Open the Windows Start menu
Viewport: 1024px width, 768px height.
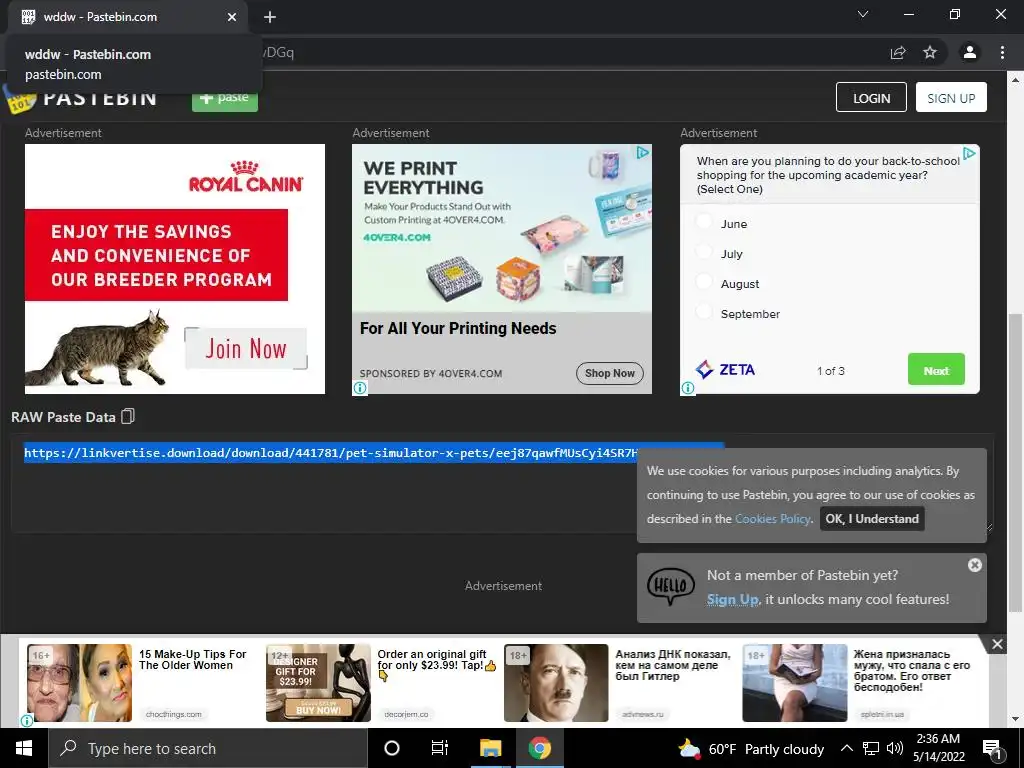[x=24, y=748]
